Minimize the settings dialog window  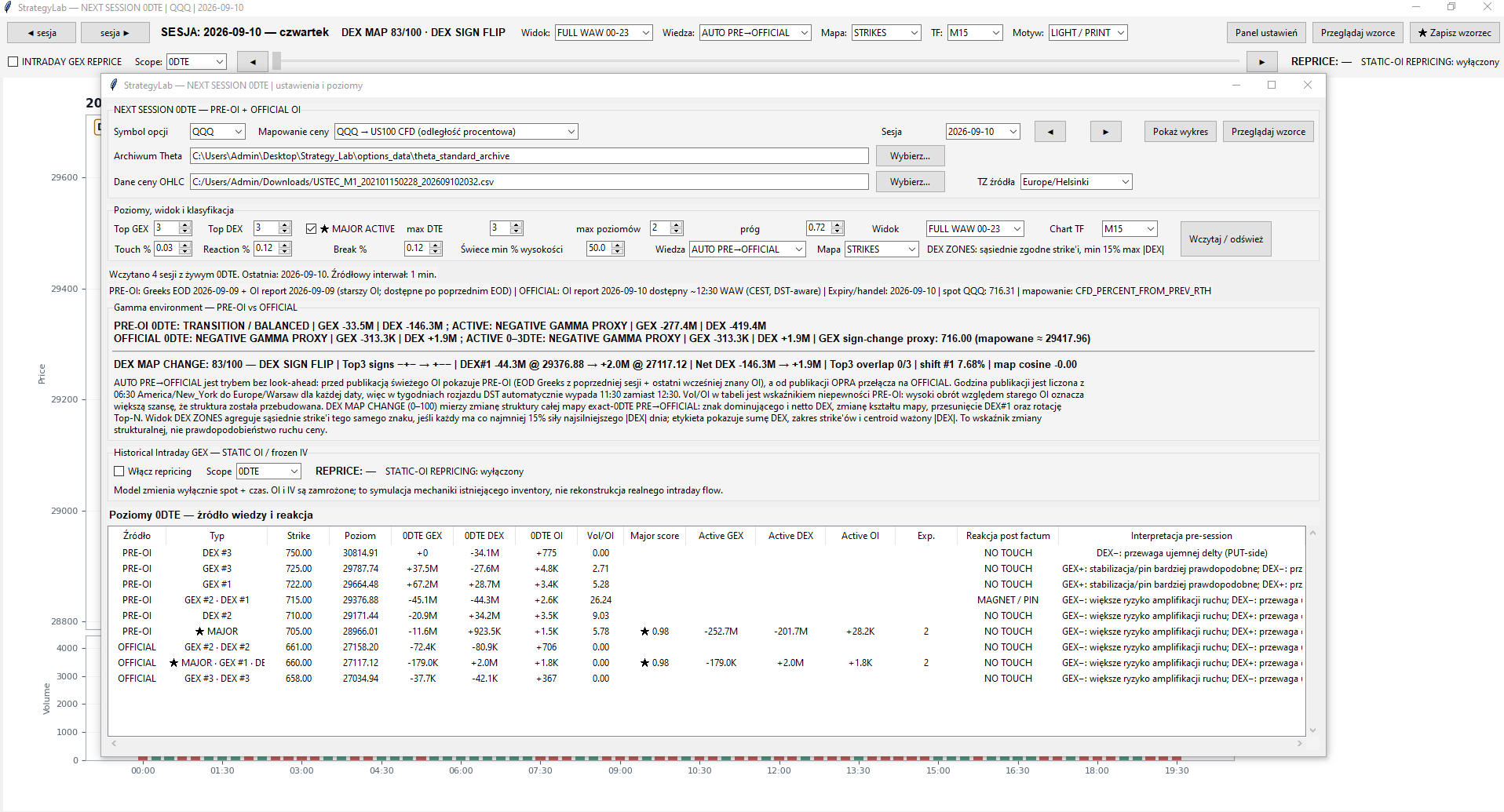(1236, 85)
